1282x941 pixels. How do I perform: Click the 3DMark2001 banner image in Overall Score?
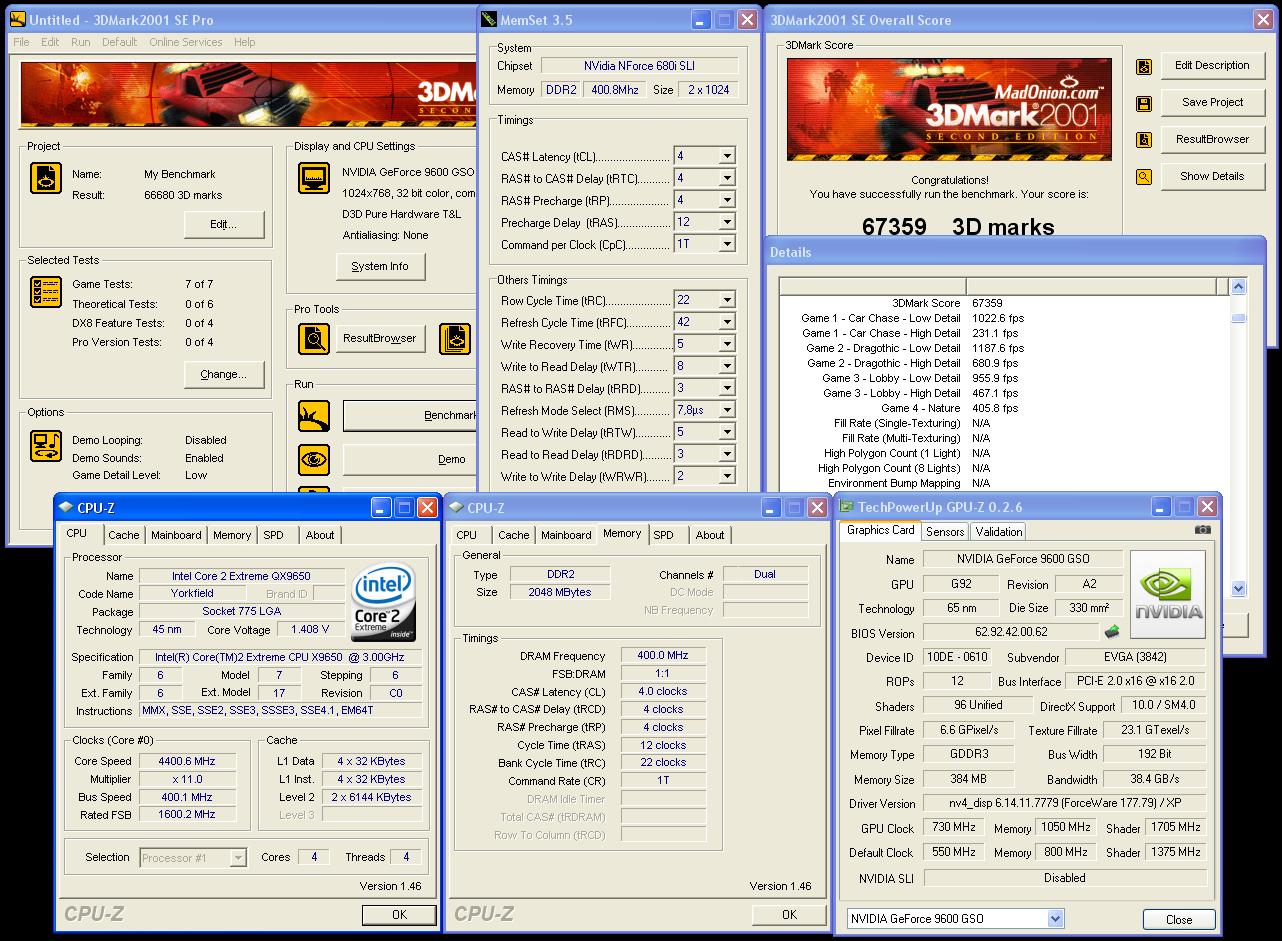pyautogui.click(x=949, y=110)
